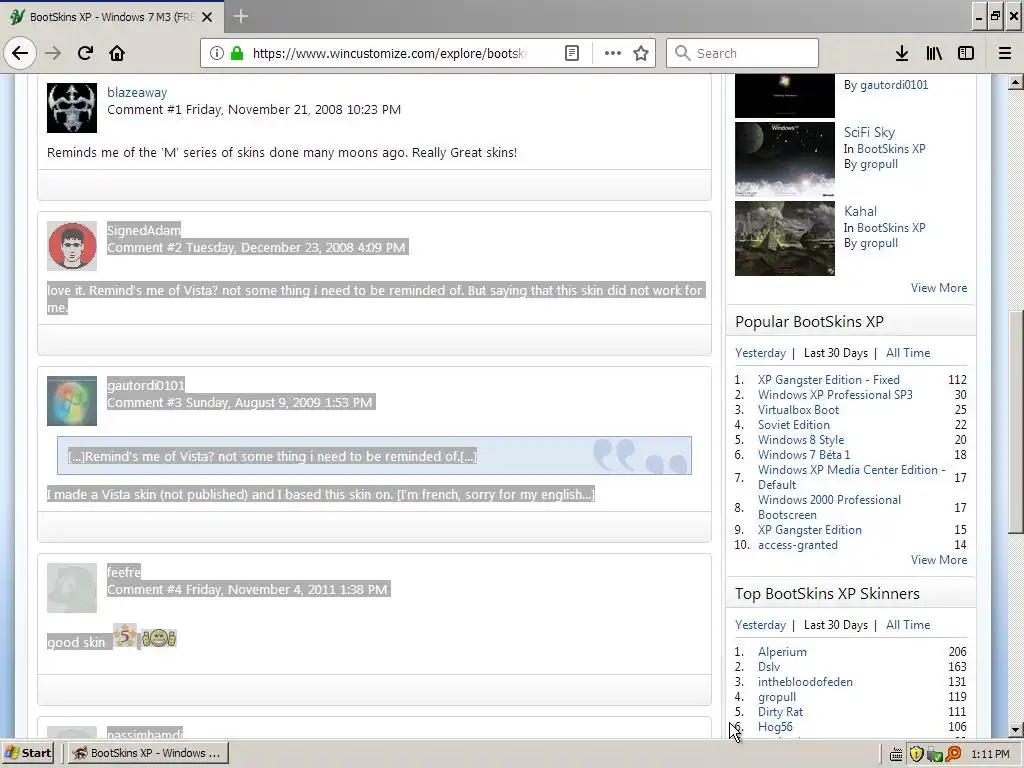Click the page scrollbar up arrow
Viewport: 1024px width, 768px height.
click(1015, 82)
